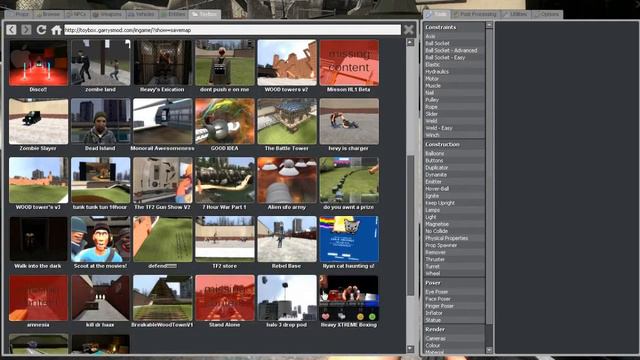This screenshot has width=640, height=360.
Task: Open the Scoot at the movies! thumbnail
Action: click(x=100, y=239)
